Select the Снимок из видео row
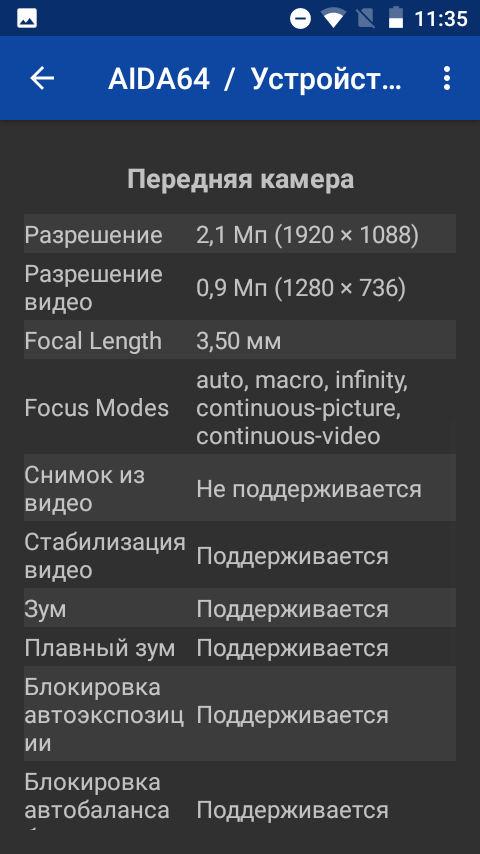 click(240, 487)
